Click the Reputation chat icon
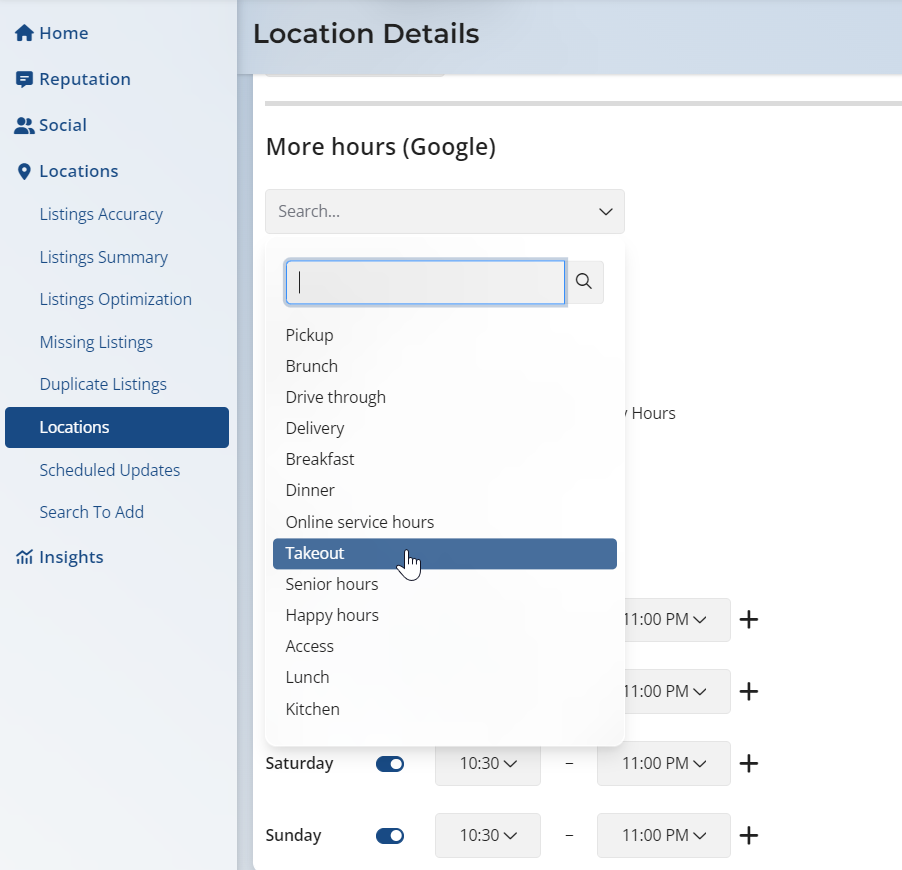The height and width of the screenshot is (870, 902). (x=24, y=79)
